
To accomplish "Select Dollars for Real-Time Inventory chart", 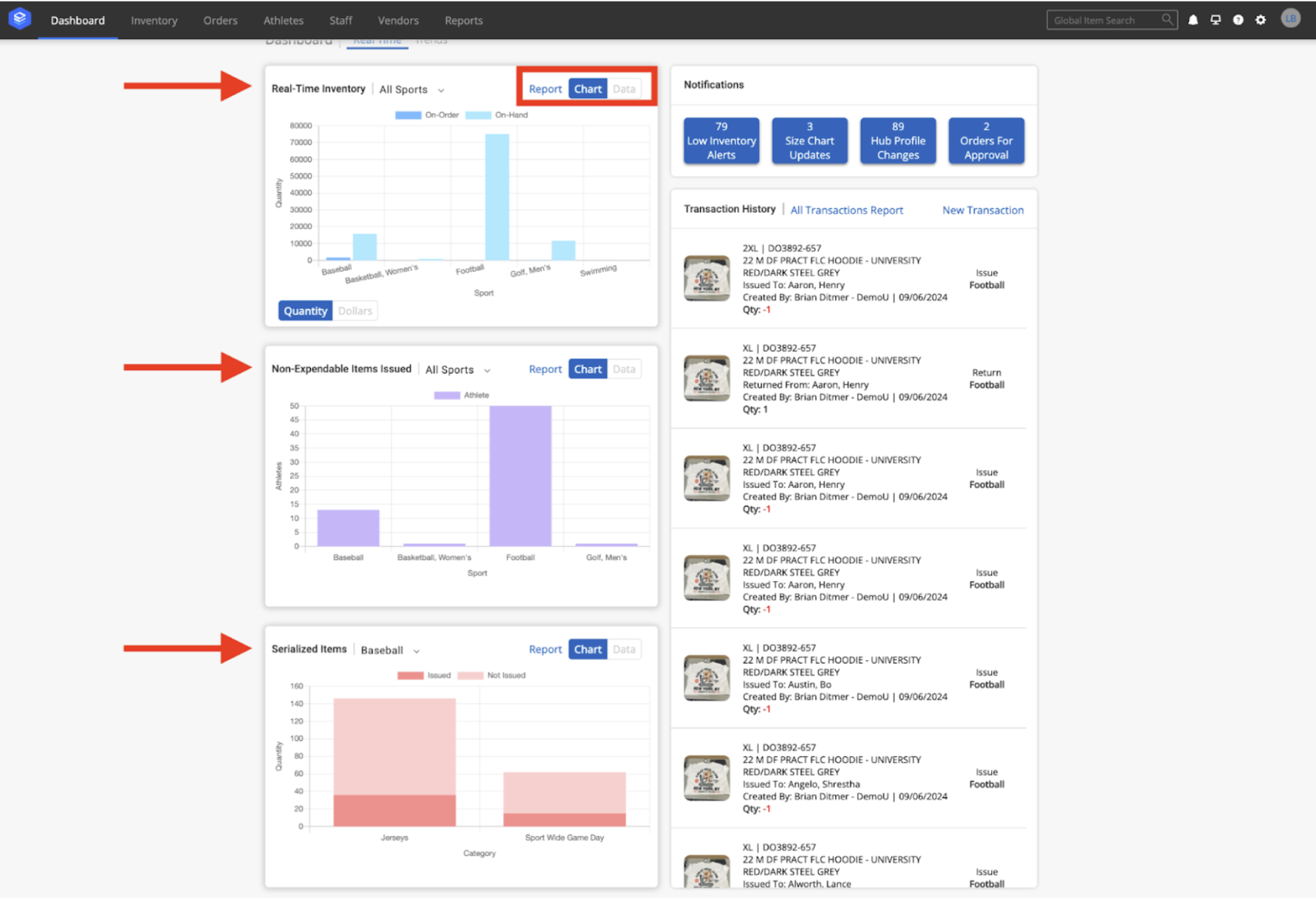I will coord(355,311).
